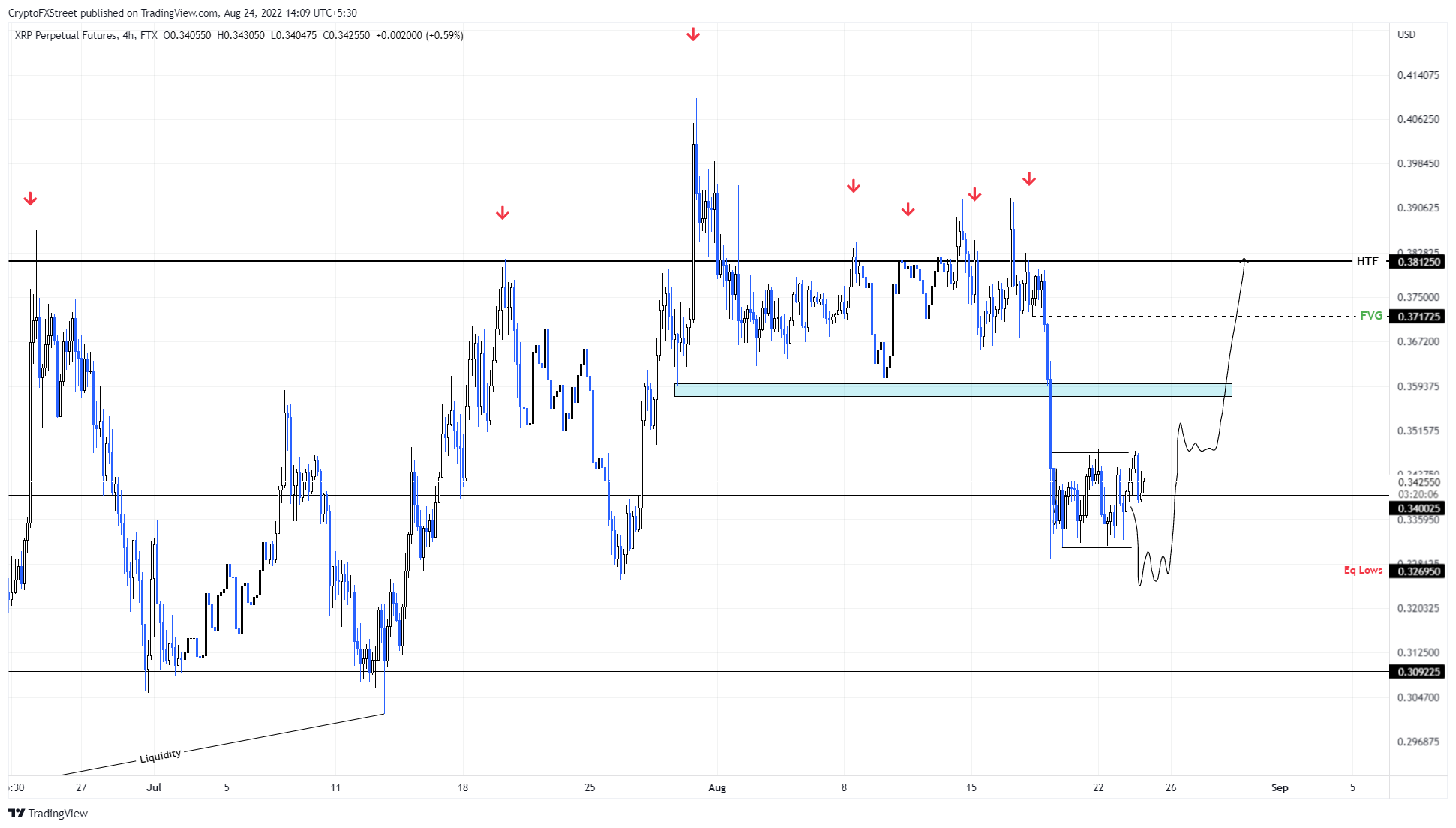The width and height of the screenshot is (1456, 828).
Task: Click date label 11 on time axis
Action: (x=335, y=787)
